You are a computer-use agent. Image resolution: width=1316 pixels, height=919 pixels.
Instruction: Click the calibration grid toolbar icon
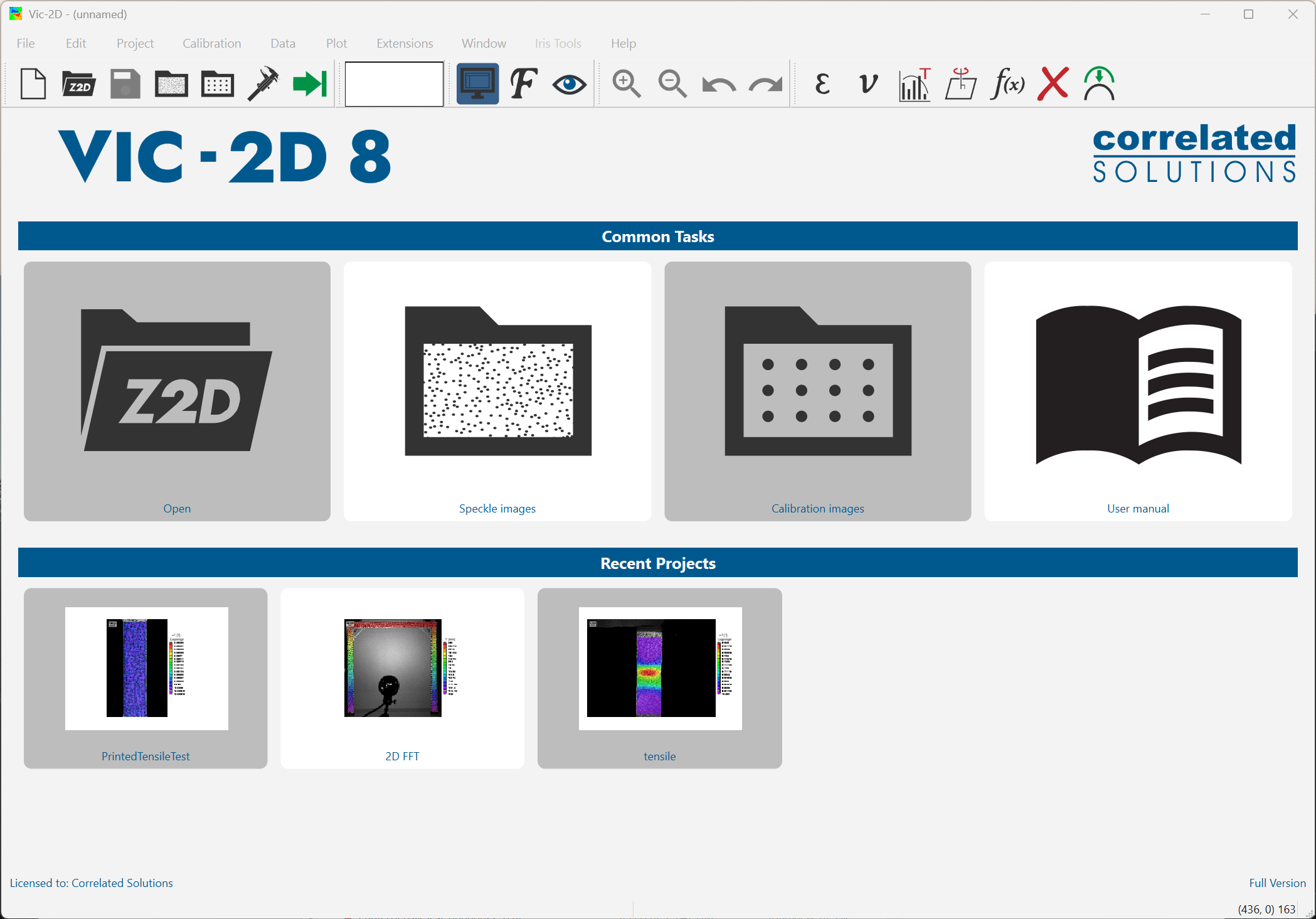pos(217,83)
